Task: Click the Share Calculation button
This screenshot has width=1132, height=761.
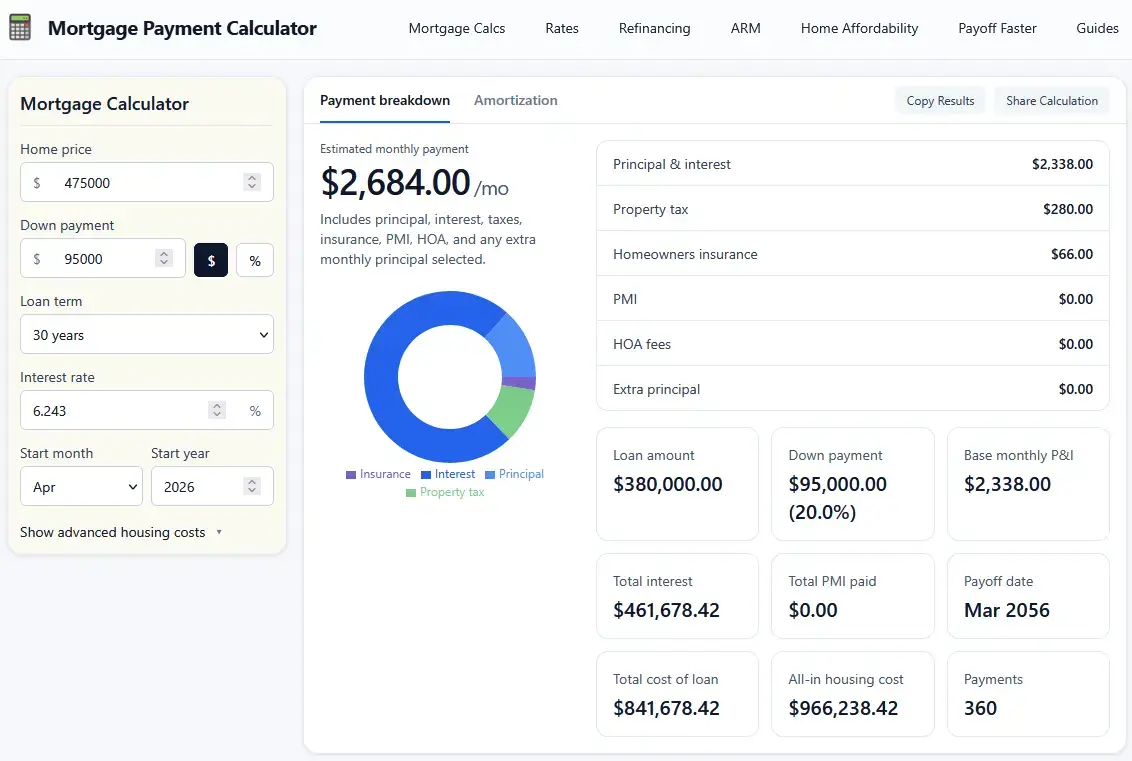Action: [1051, 100]
